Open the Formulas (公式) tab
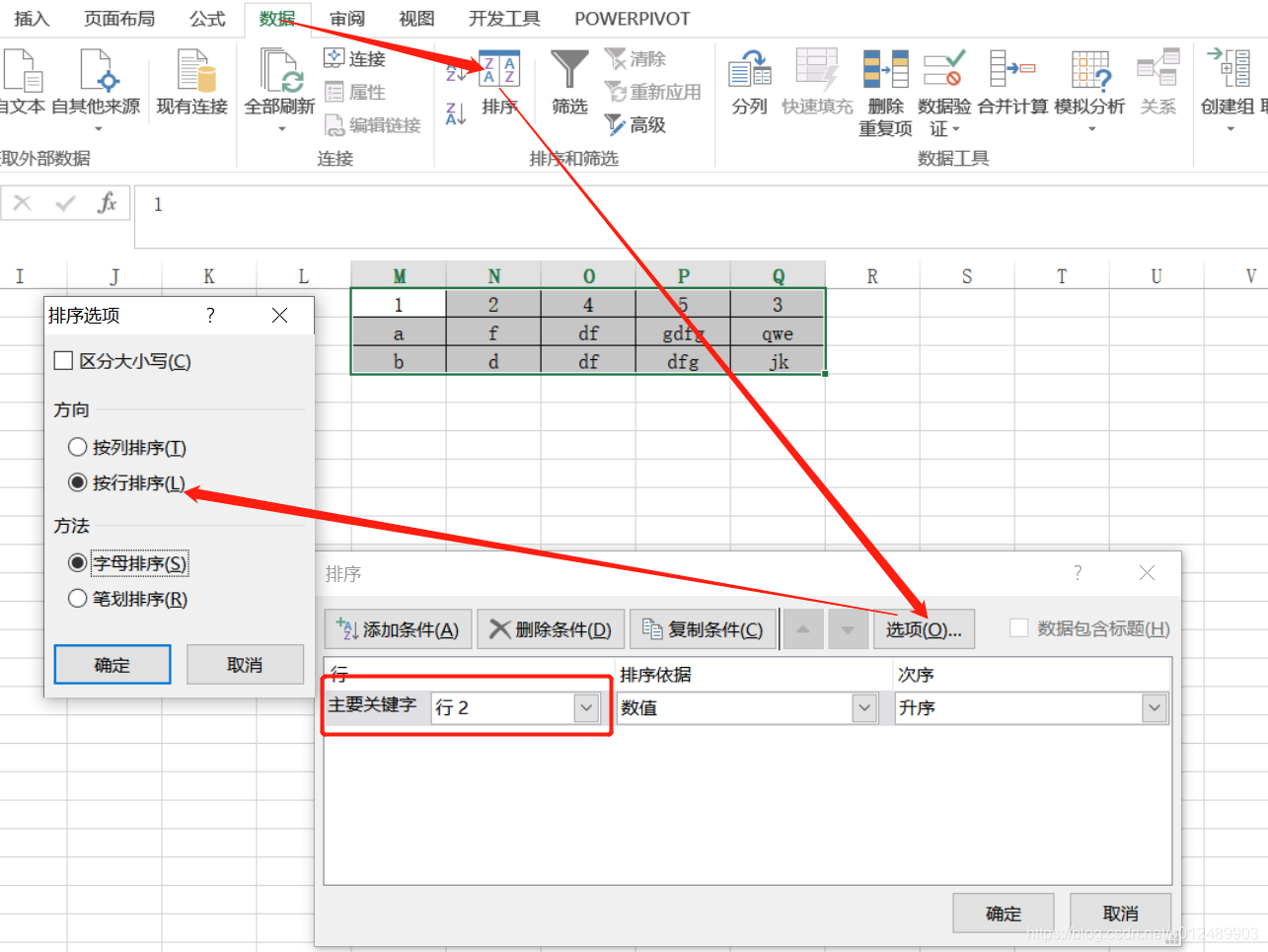Screen dimensions: 1268x952 tap(207, 19)
